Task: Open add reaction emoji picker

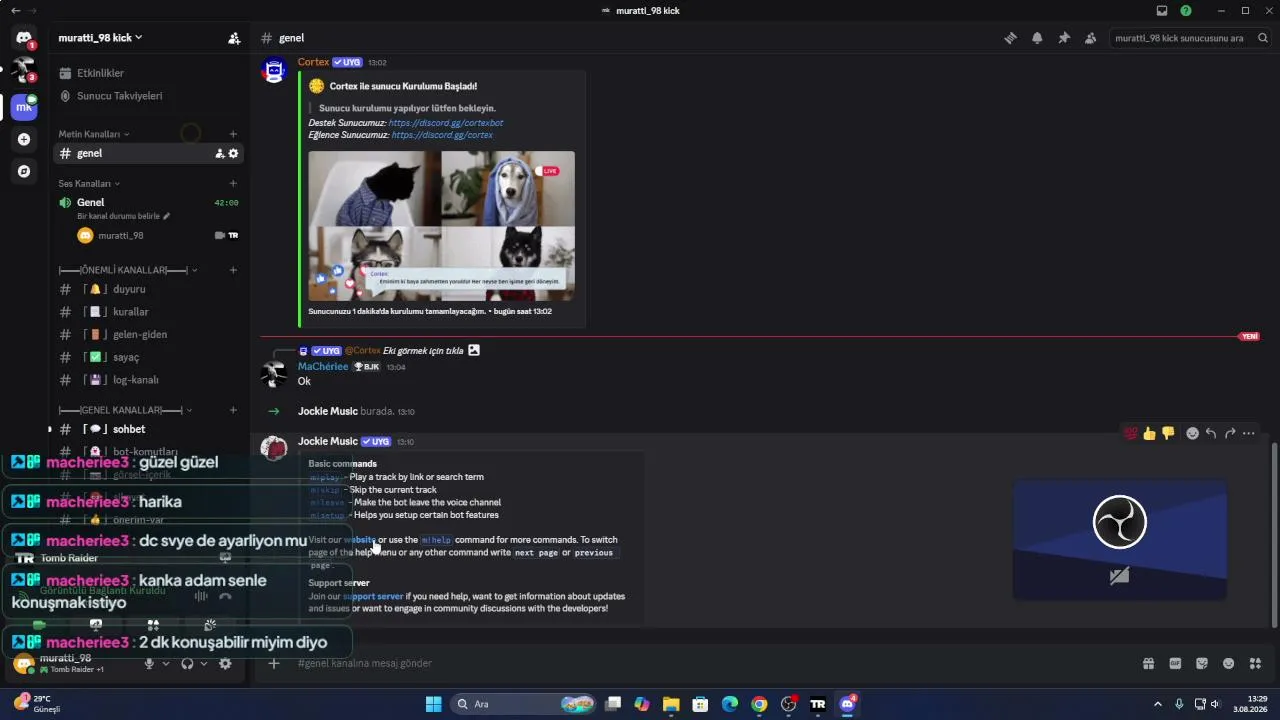Action: point(1192,433)
